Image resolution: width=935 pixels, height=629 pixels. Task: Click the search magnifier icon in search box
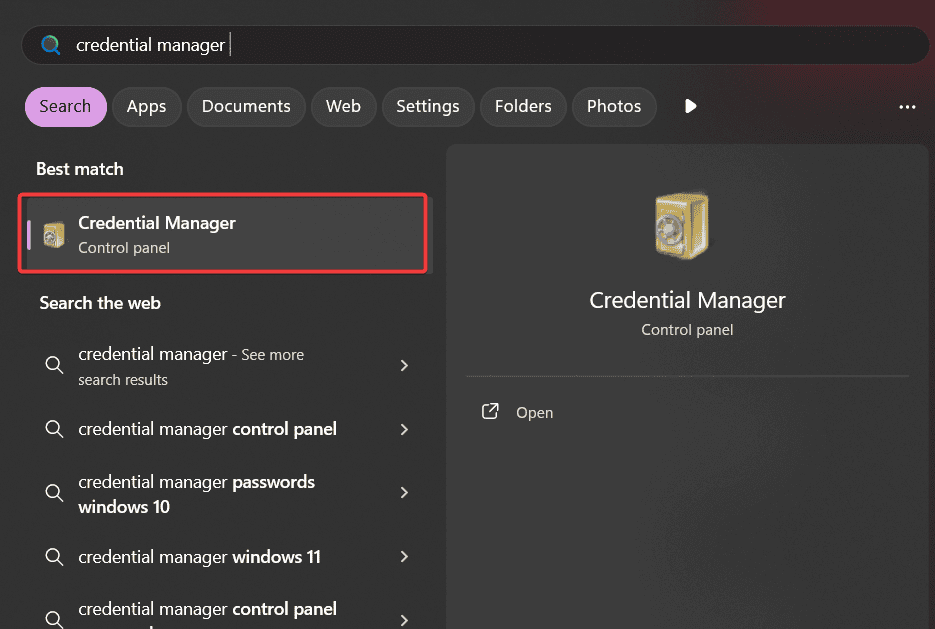(x=51, y=45)
